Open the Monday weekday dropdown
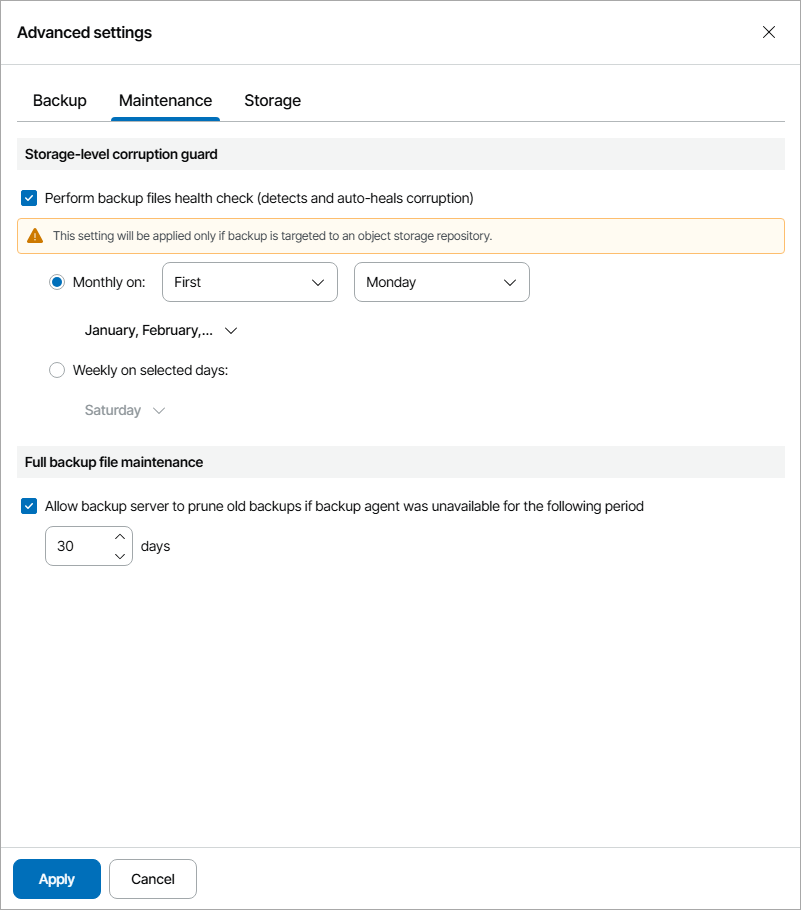 [441, 282]
